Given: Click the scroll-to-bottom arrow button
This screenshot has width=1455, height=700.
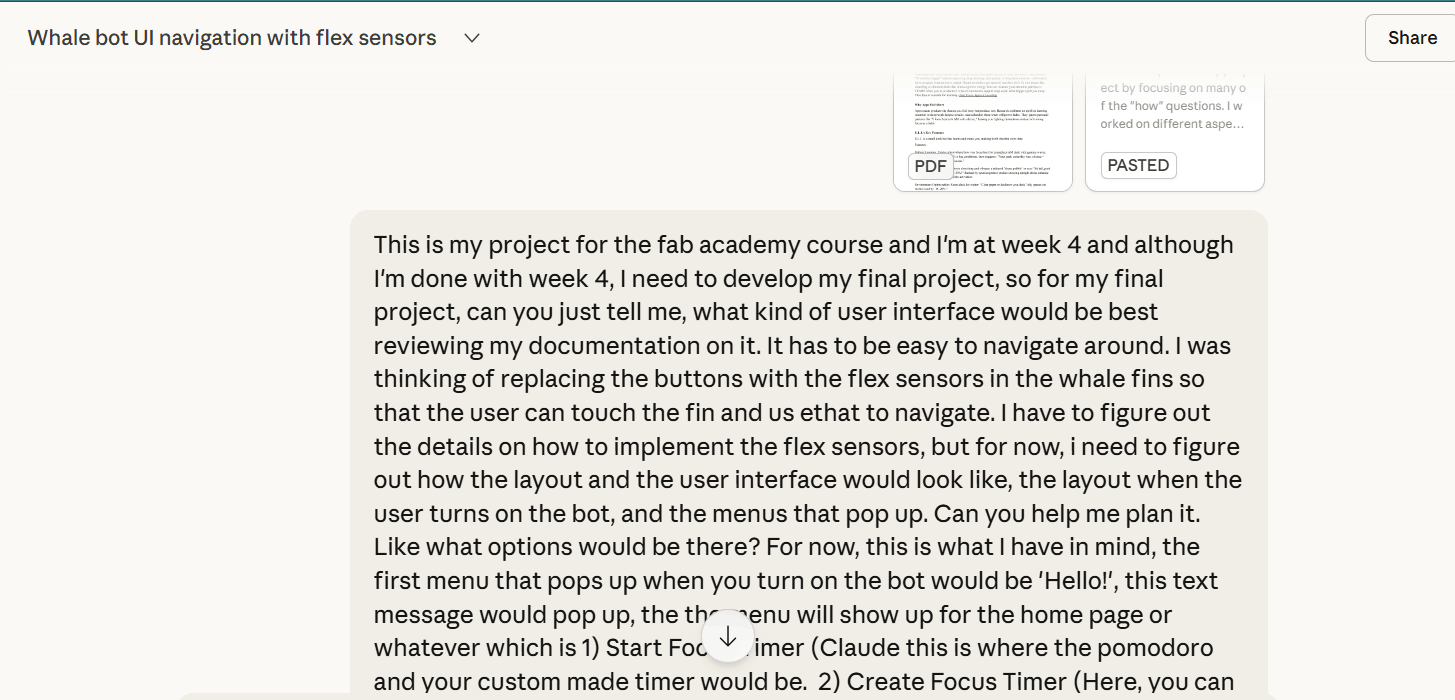Looking at the screenshot, I should 728,636.
